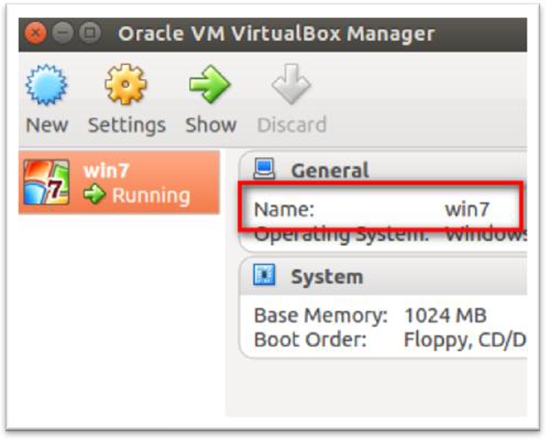Click the Base Memory 1024 MB value
Image resolution: width=550 pixels, height=441 pixels.
click(x=445, y=315)
